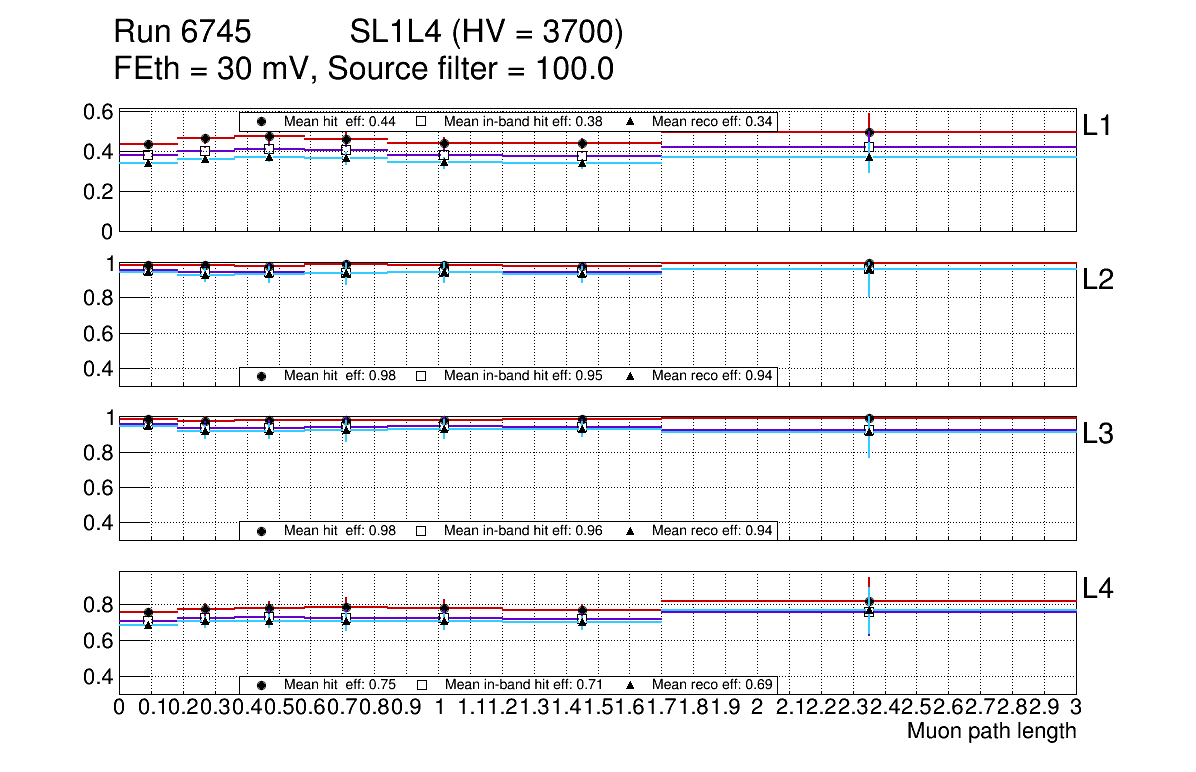Click the open square marker in L3 legend
Viewport: 1196px width, 772px height.
(x=421, y=530)
